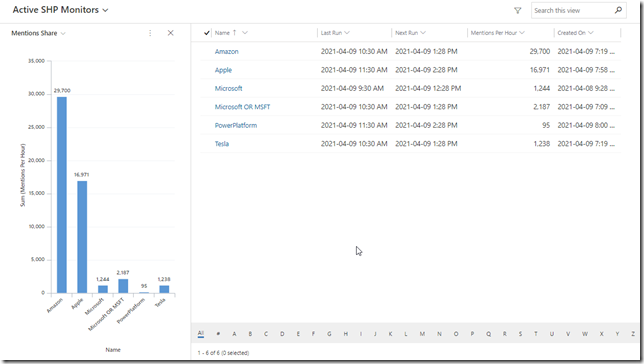This screenshot has width=644, height=364.
Task: Click the PowerPlatform axis label in chart
Action: pyautogui.click(x=131, y=311)
